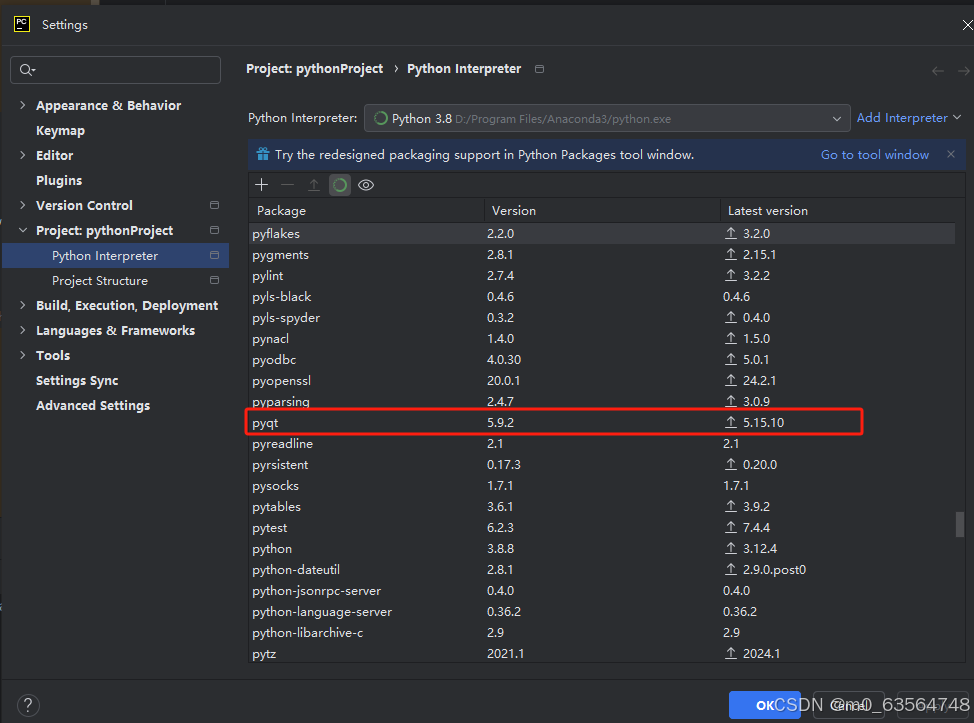The height and width of the screenshot is (723, 974).
Task: Click the PyCharm logo in title bar
Action: (21, 23)
